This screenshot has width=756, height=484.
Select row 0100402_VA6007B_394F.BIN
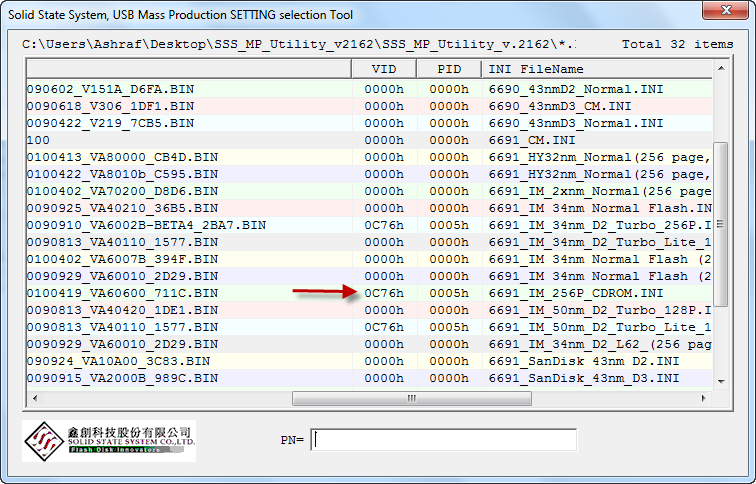[369, 259]
